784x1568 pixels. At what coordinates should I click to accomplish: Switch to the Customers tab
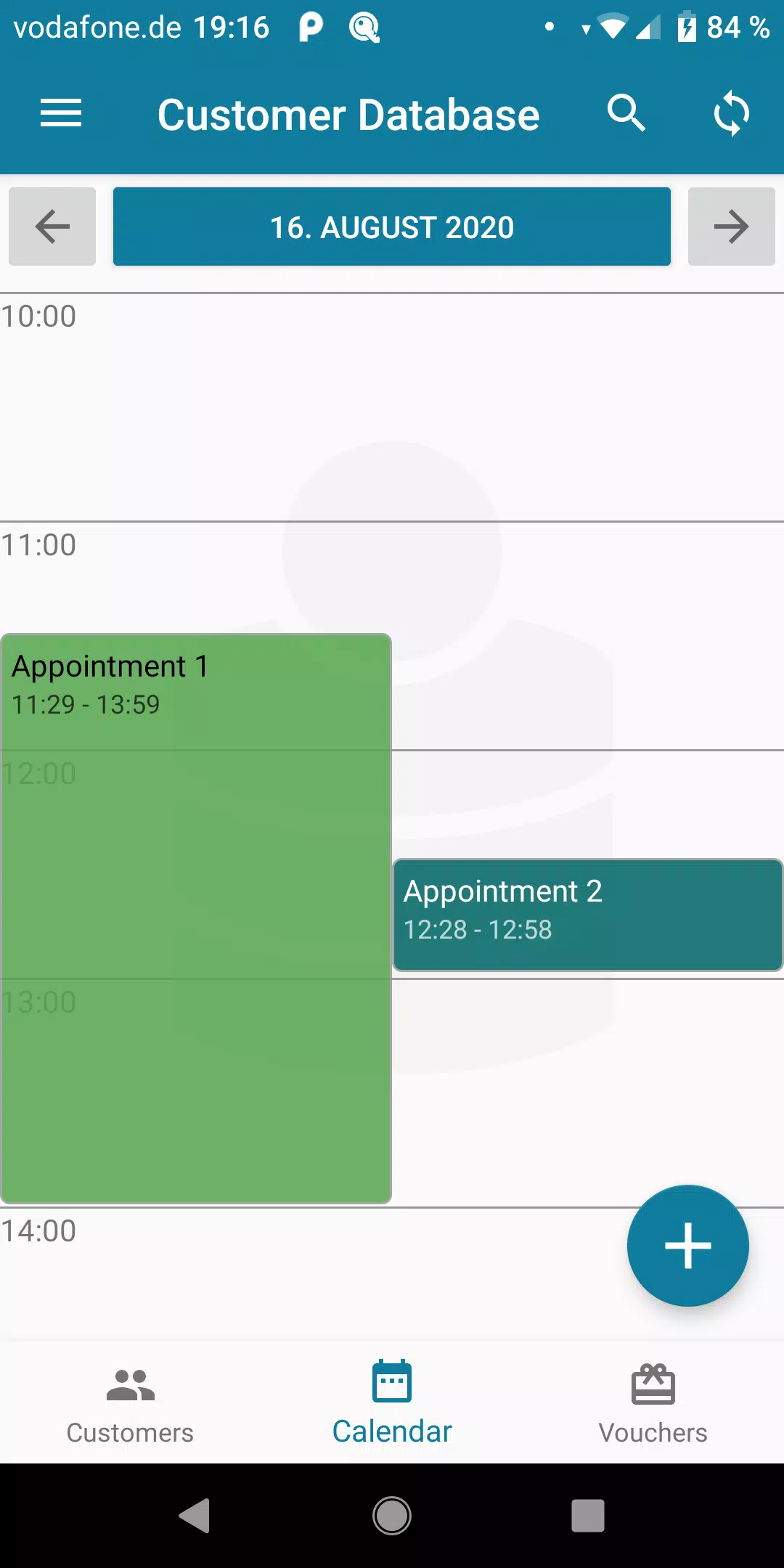point(131,1402)
